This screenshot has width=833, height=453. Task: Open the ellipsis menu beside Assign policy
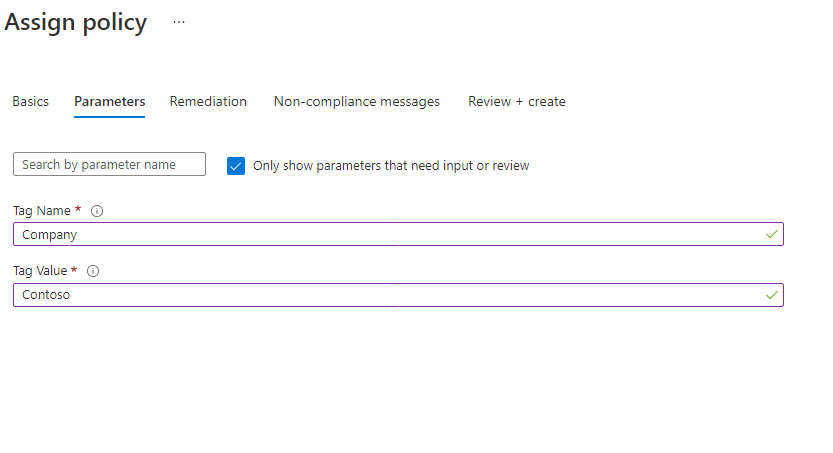(179, 22)
